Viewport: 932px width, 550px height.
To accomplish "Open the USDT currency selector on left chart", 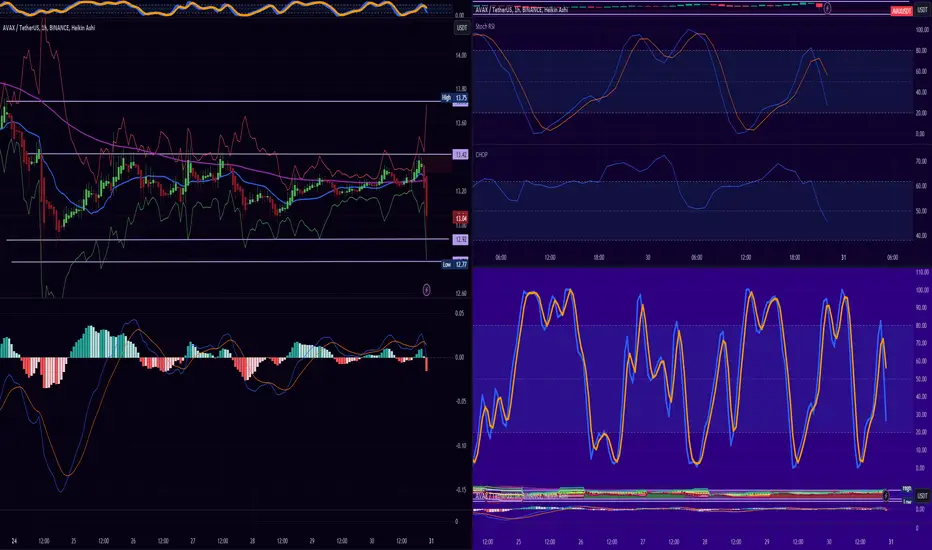I will [x=461, y=27].
